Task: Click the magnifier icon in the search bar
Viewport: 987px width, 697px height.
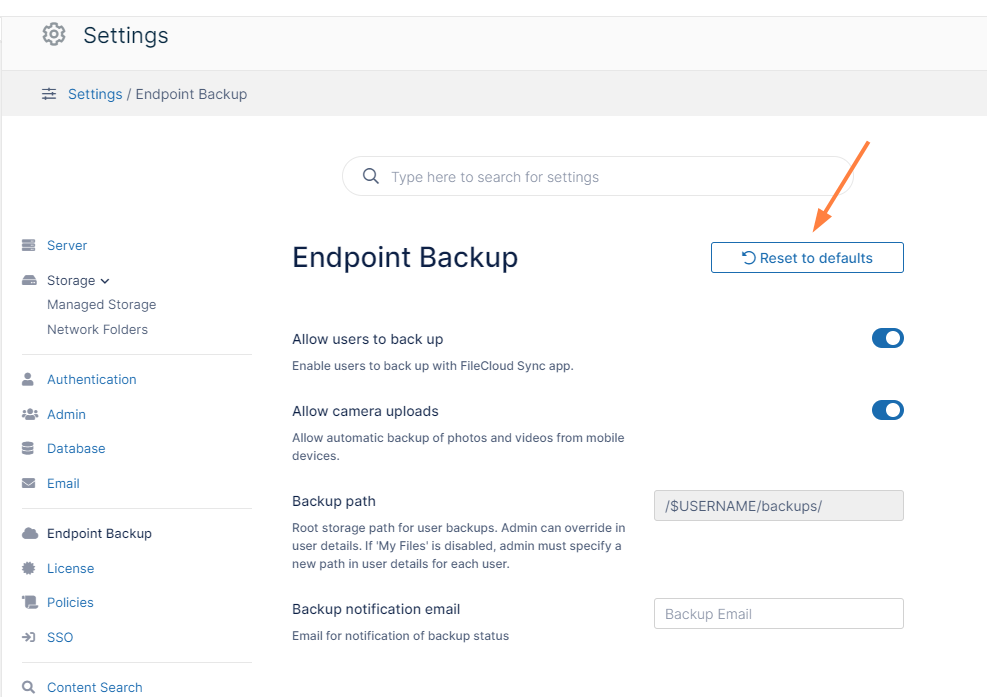Action: 371,176
